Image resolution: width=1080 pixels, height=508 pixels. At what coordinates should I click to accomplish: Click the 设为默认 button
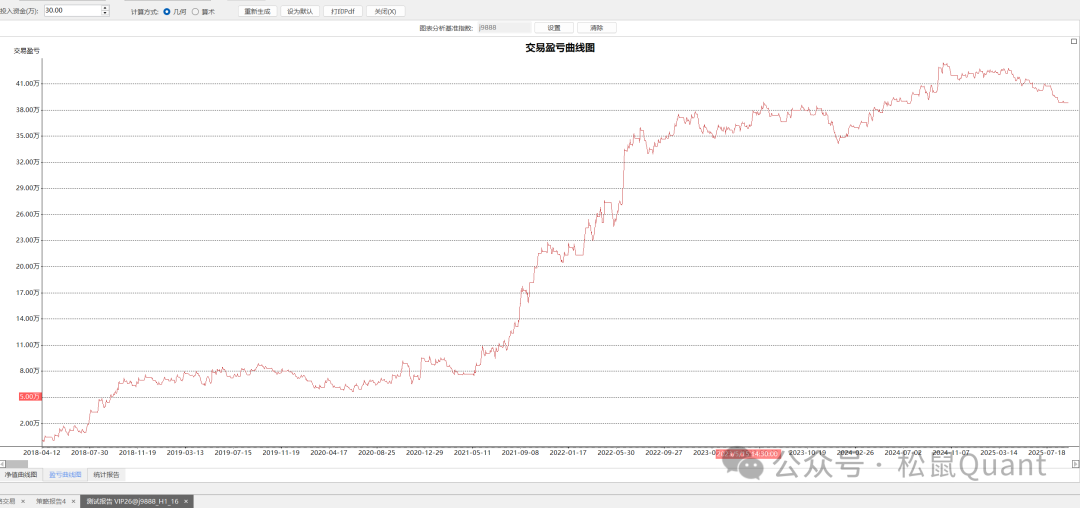tap(300, 11)
